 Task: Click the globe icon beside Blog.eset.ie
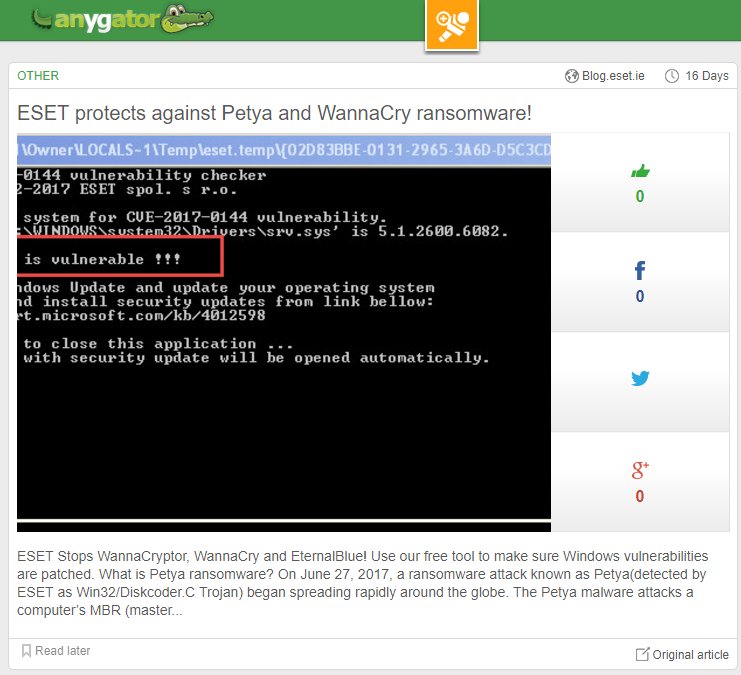pos(572,76)
